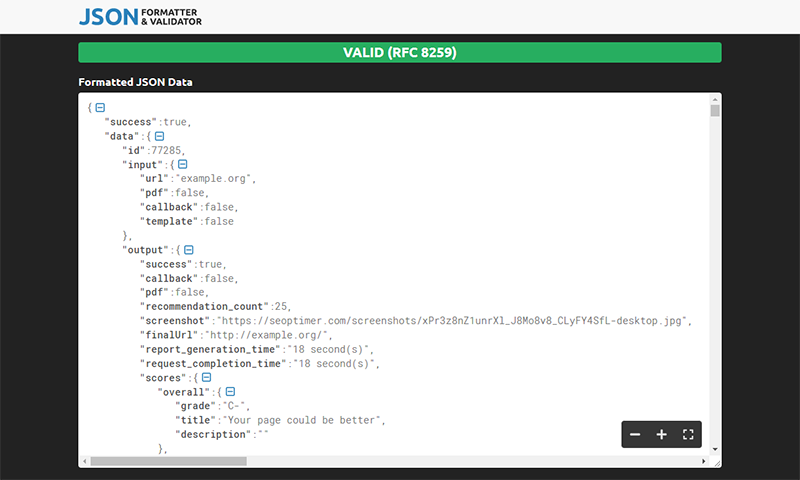The height and width of the screenshot is (480, 800).
Task: Click the horizontal scrollbar thumb
Action: point(168,461)
